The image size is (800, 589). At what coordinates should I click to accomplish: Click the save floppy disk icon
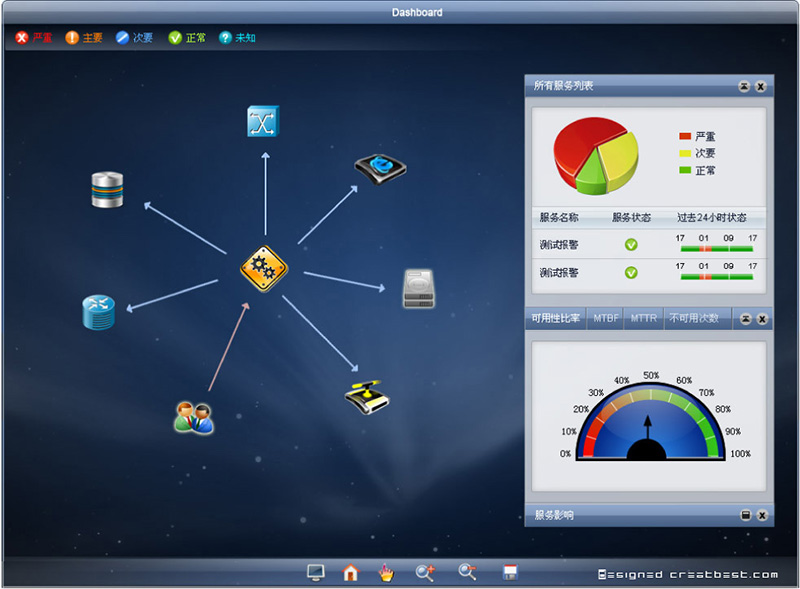point(510,572)
